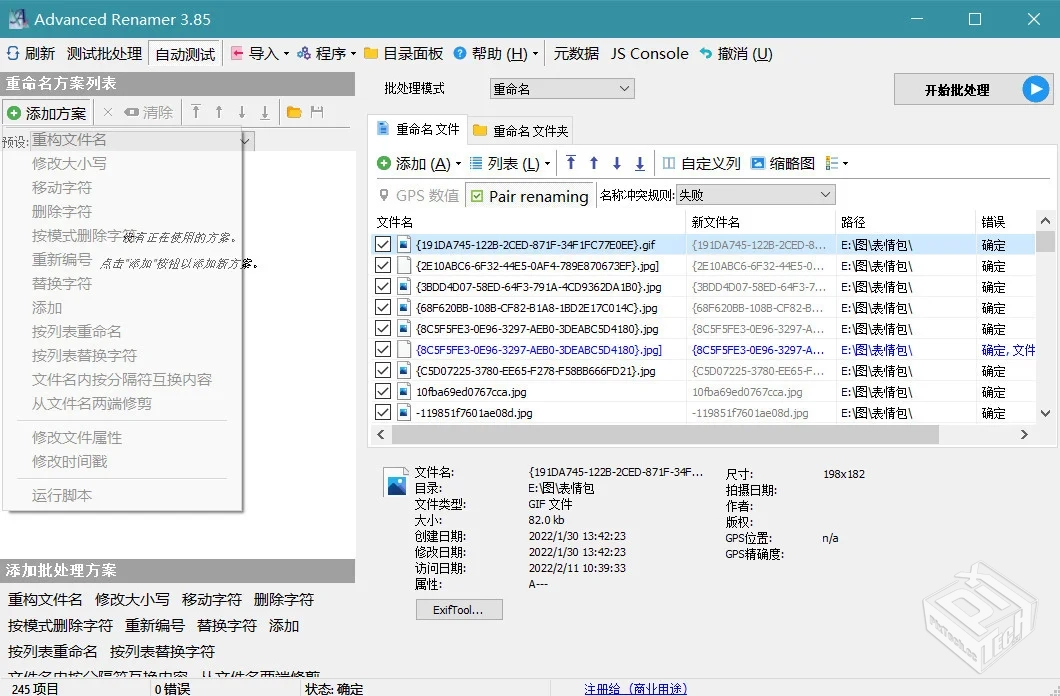The width and height of the screenshot is (1060, 696).
Task: Click the blue play icon to start batch
Action: 1036,90
